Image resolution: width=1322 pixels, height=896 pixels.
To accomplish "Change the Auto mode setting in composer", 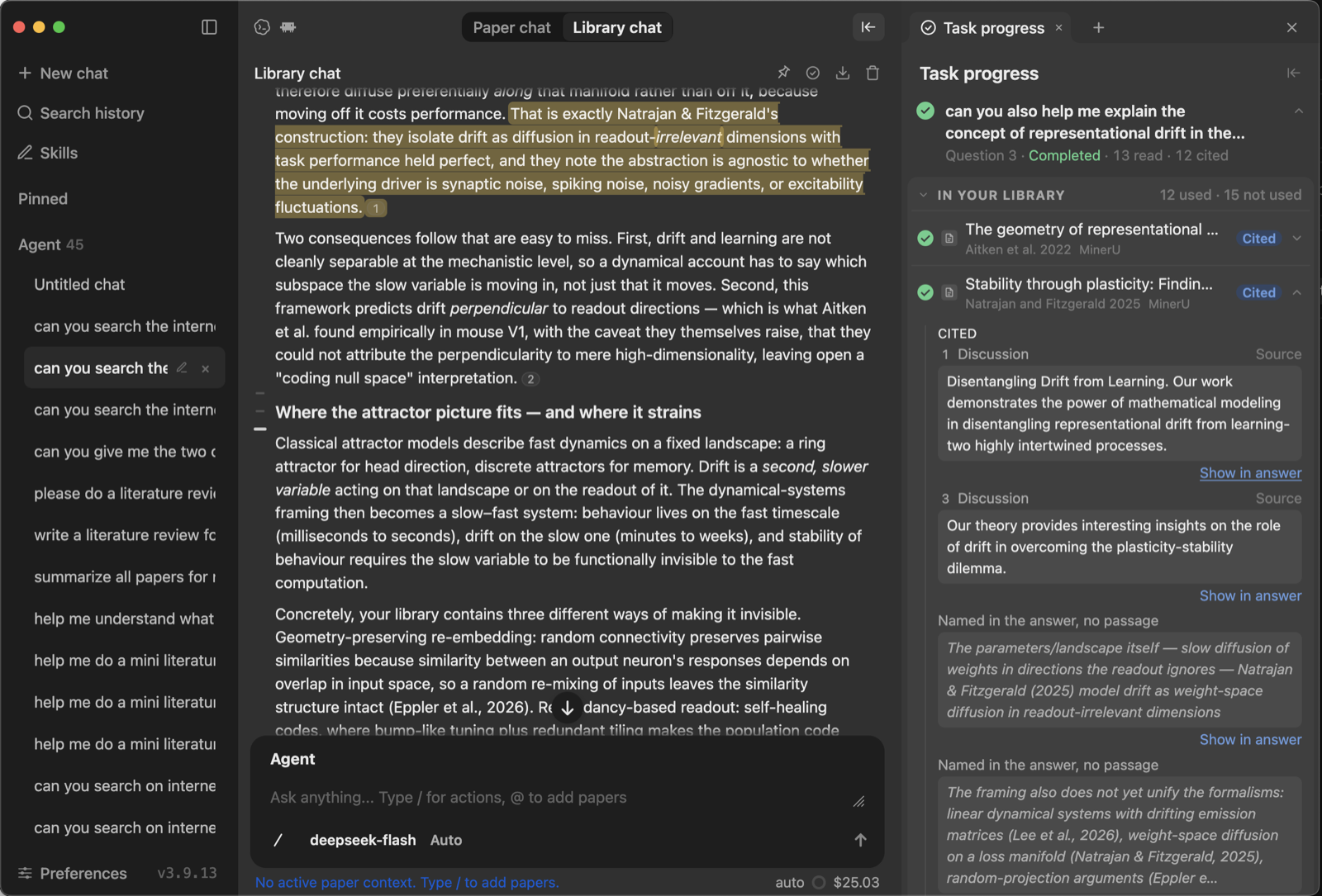I will [446, 840].
